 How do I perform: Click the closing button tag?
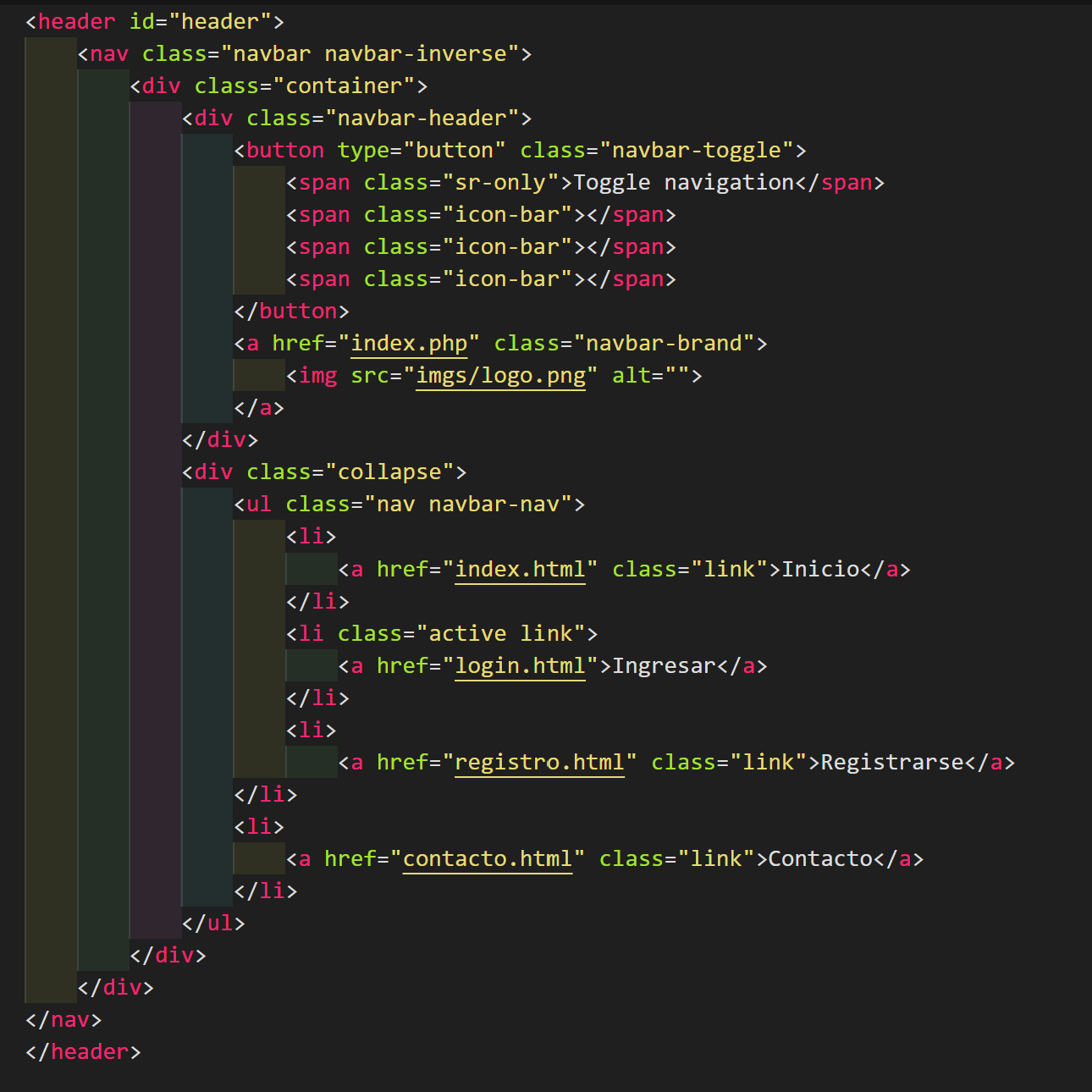(x=298, y=312)
